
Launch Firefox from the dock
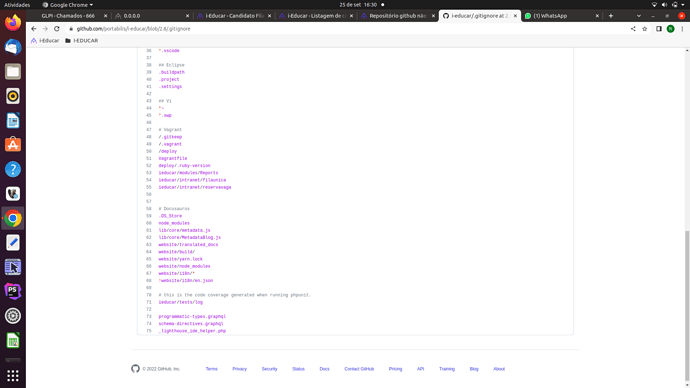[x=13, y=23]
